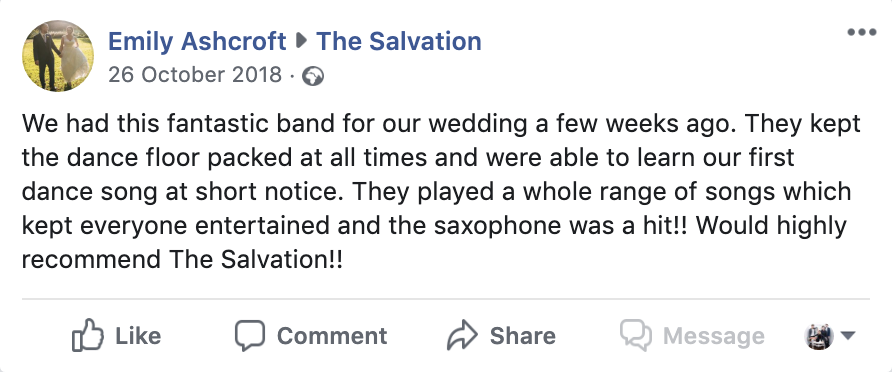892x372 pixels.
Task: Click the small page avatar selector
Action: pos(819,336)
